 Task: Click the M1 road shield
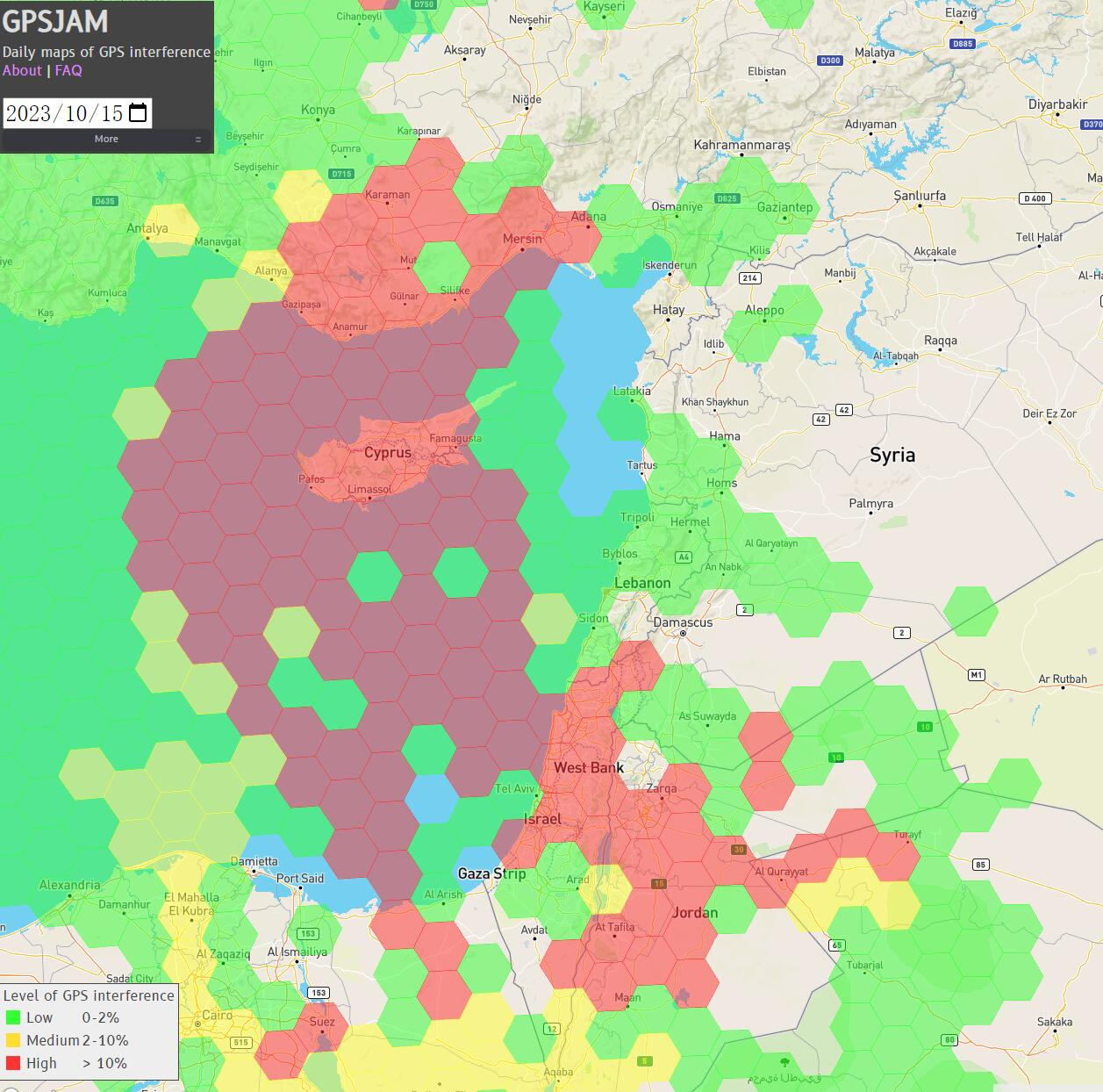[x=977, y=675]
